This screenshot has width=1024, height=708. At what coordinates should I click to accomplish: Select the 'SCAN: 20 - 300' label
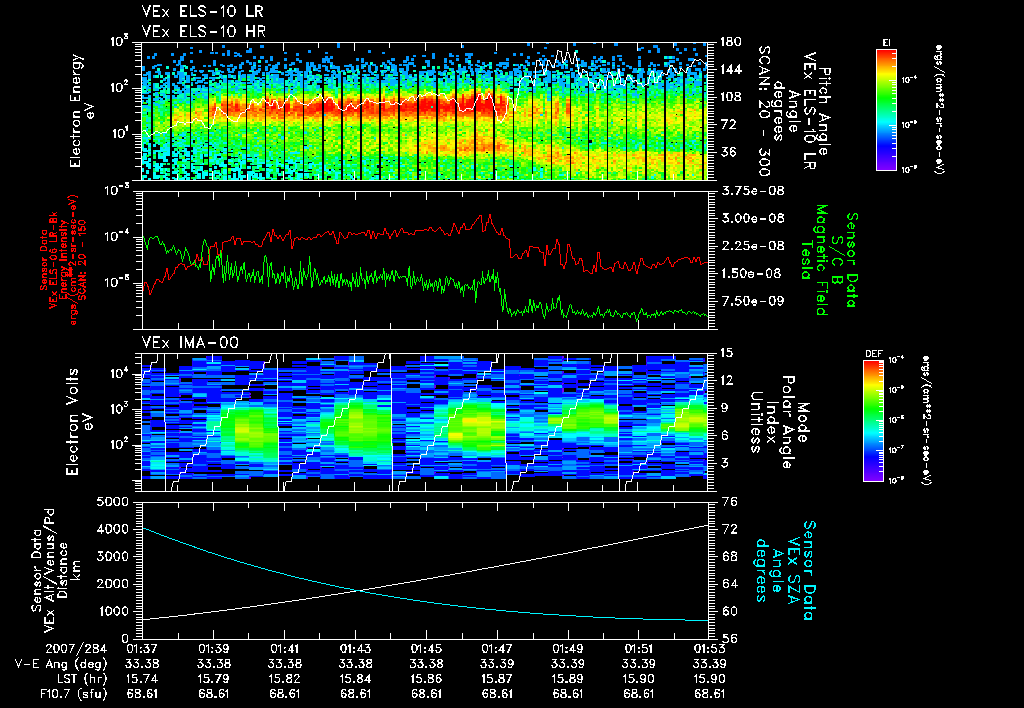click(x=764, y=110)
